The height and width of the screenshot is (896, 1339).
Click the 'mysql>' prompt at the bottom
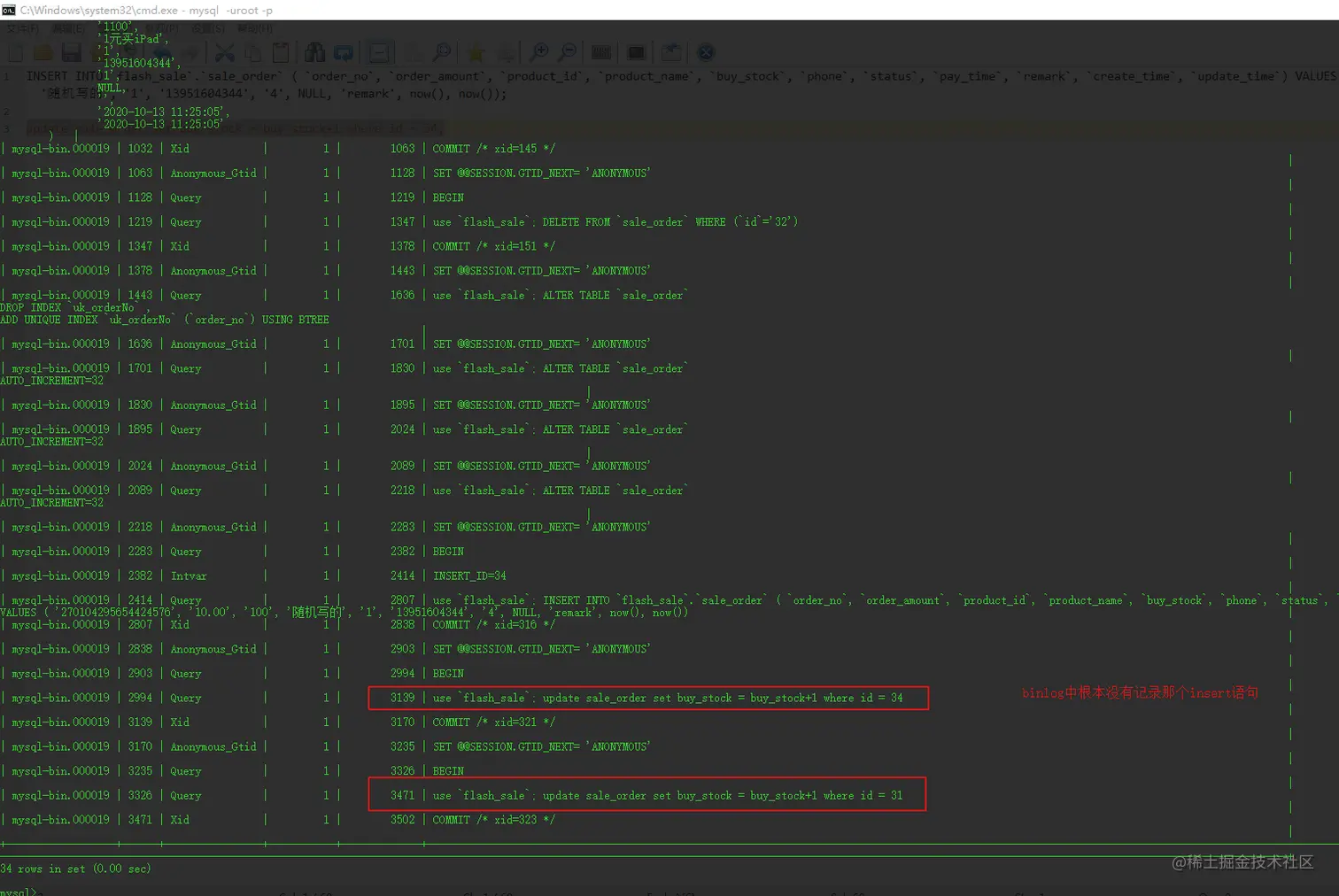18,891
